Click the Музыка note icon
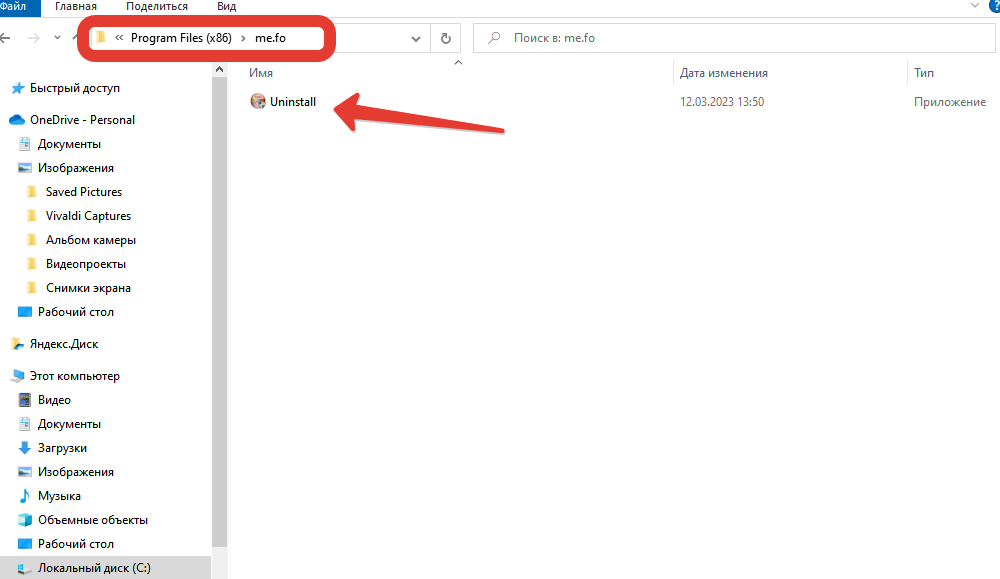1000x579 pixels. click(x=24, y=496)
